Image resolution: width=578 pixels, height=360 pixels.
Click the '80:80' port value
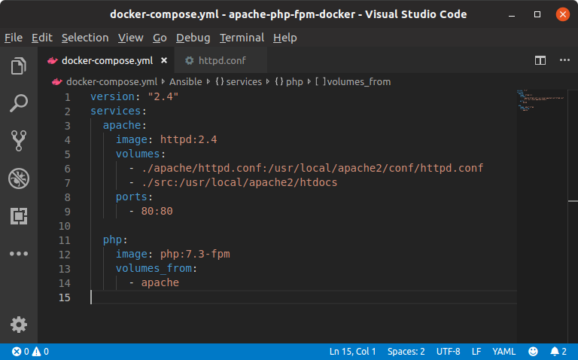tap(157, 211)
